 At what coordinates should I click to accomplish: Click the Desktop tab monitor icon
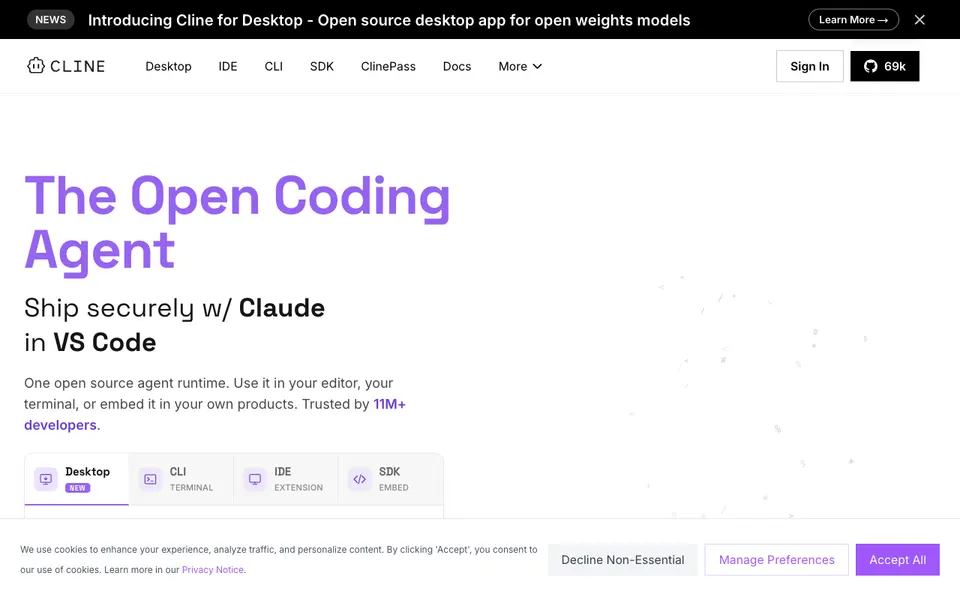click(x=46, y=479)
